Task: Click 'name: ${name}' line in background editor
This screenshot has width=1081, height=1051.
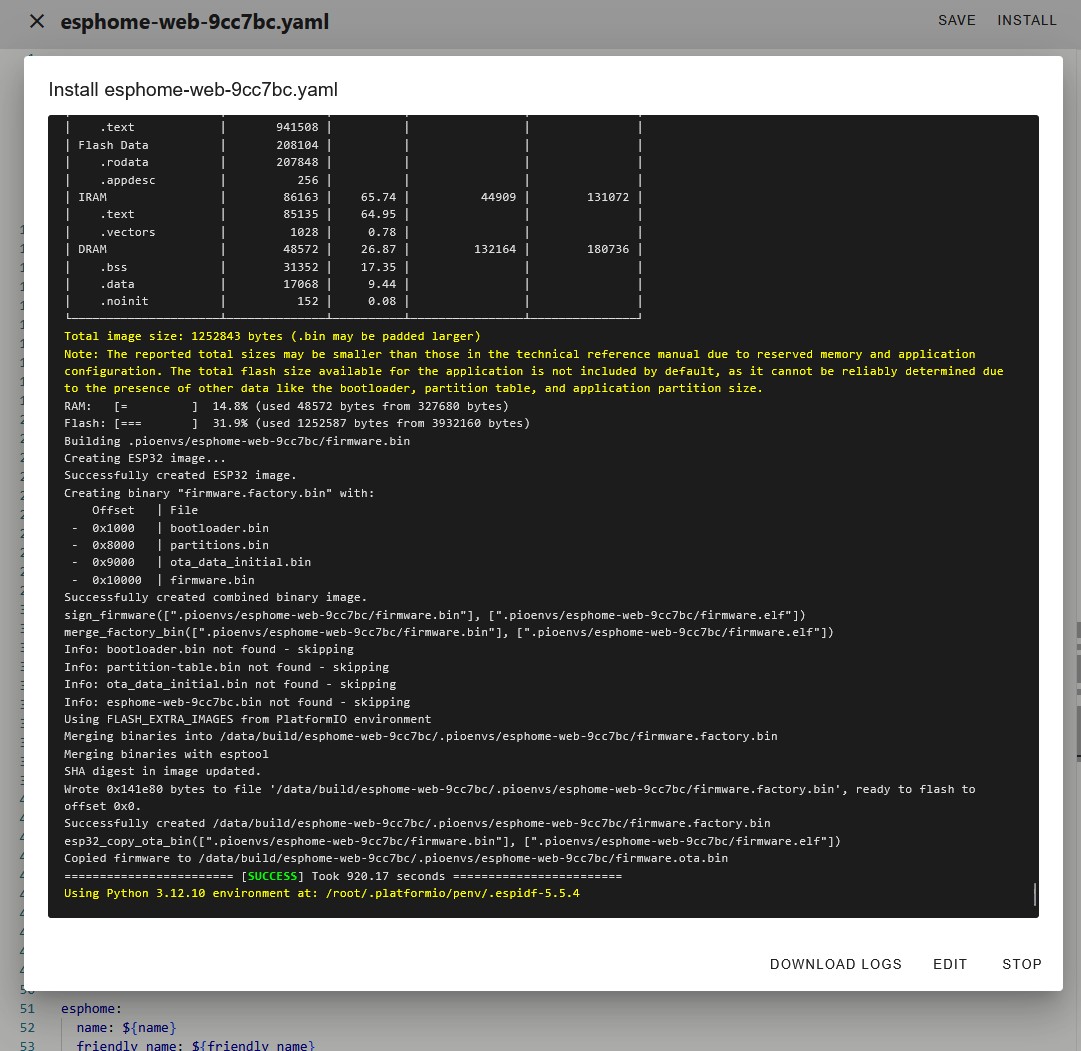Action: [x=126, y=1028]
